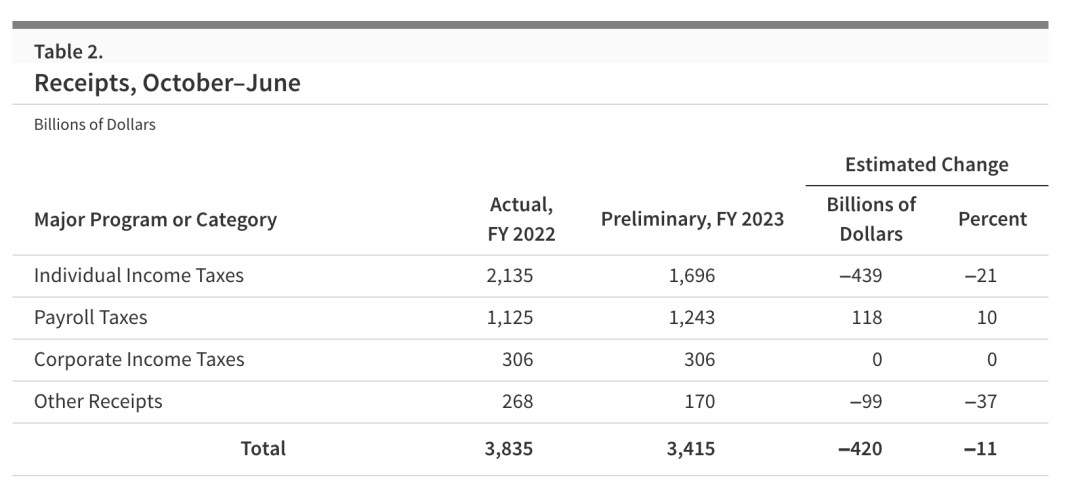Select the −420 total change value
The width and height of the screenshot is (1080, 488).
coord(861,449)
